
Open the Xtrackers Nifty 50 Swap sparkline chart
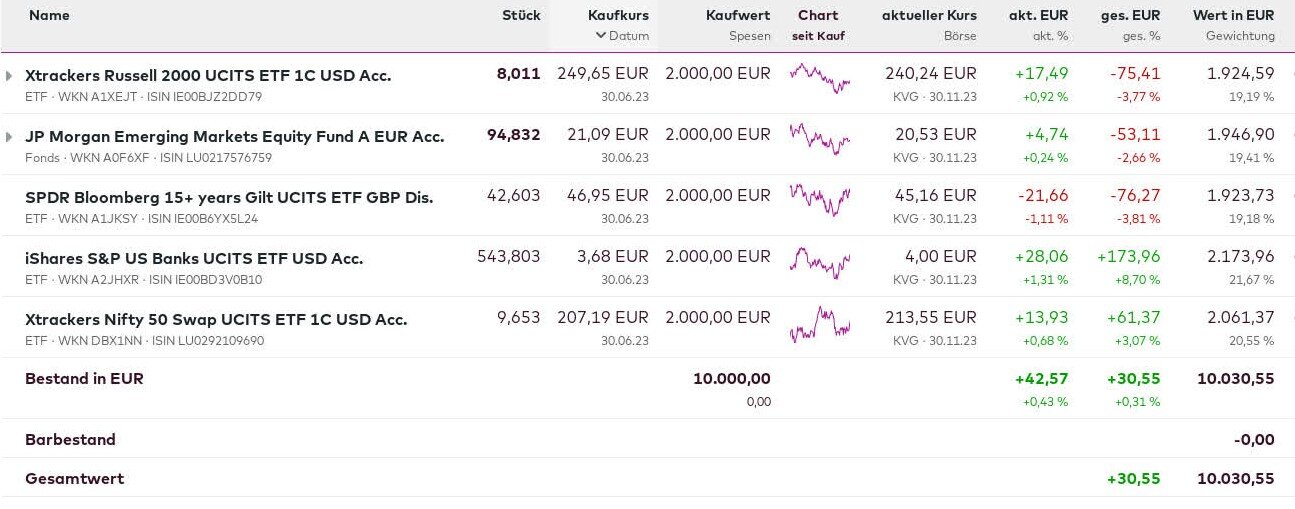(819, 322)
